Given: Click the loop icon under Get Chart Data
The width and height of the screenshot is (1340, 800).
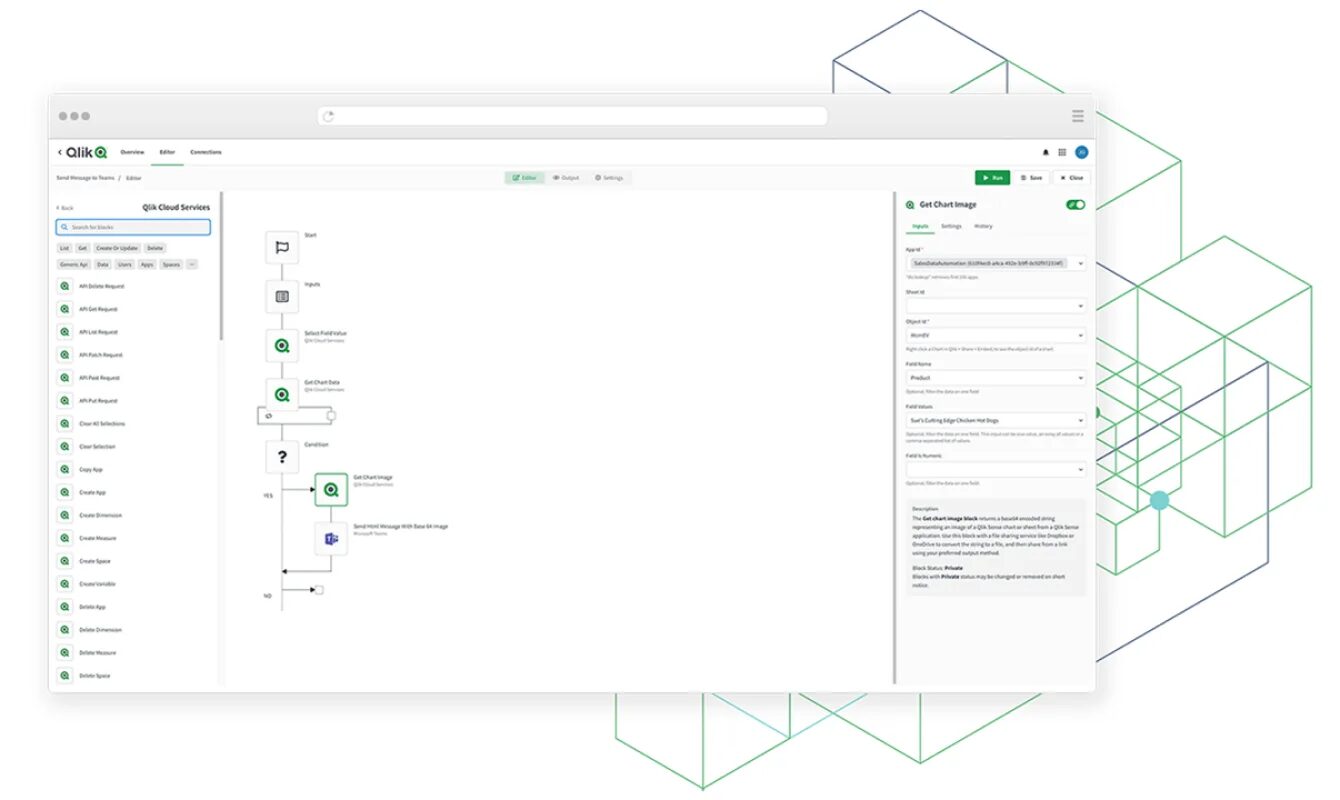Looking at the screenshot, I should 269,415.
